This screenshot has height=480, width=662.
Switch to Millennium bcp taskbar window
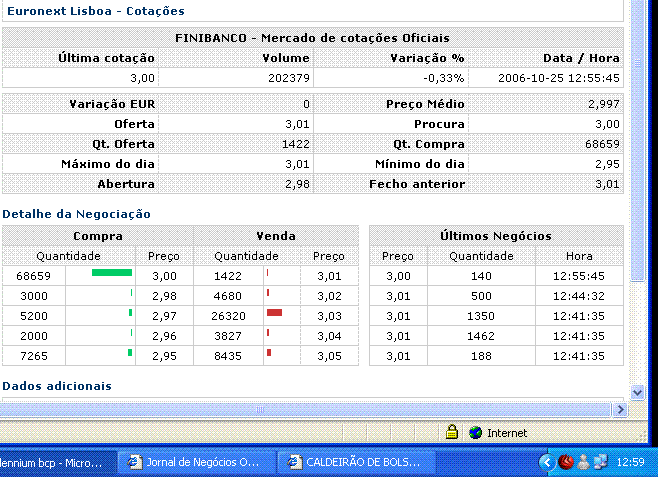click(x=57, y=463)
